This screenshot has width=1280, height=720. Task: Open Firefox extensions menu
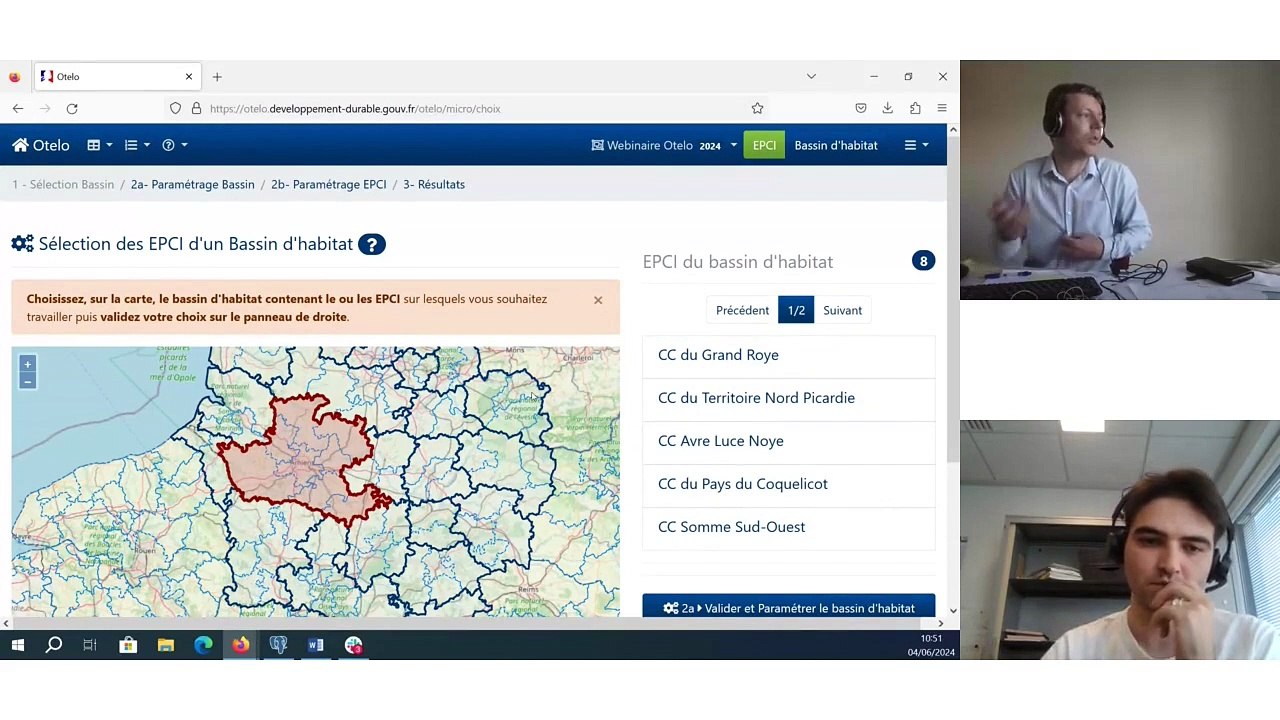[x=915, y=108]
